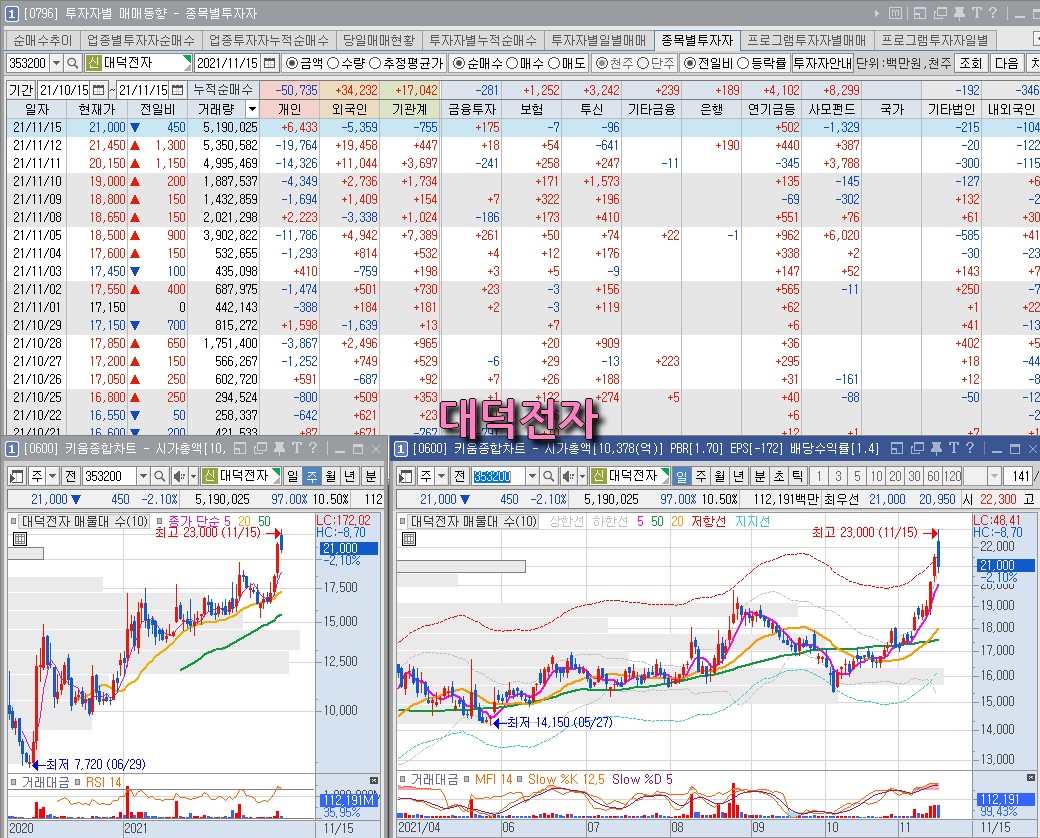Open calendar for period start date 21/10/15
This screenshot has height=838, width=1040.
98,90
